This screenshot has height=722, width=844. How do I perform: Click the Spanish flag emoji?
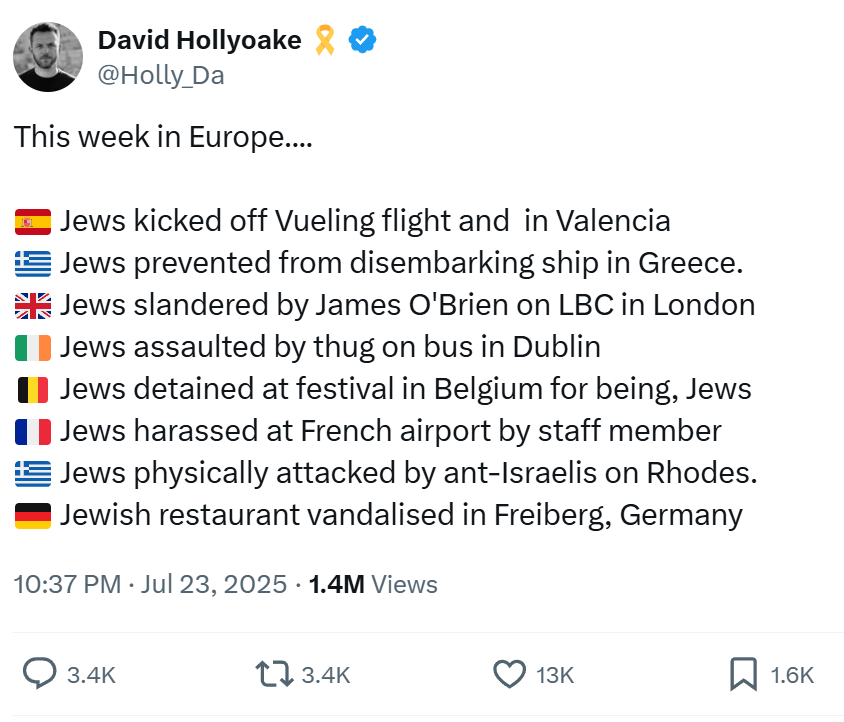(33, 222)
